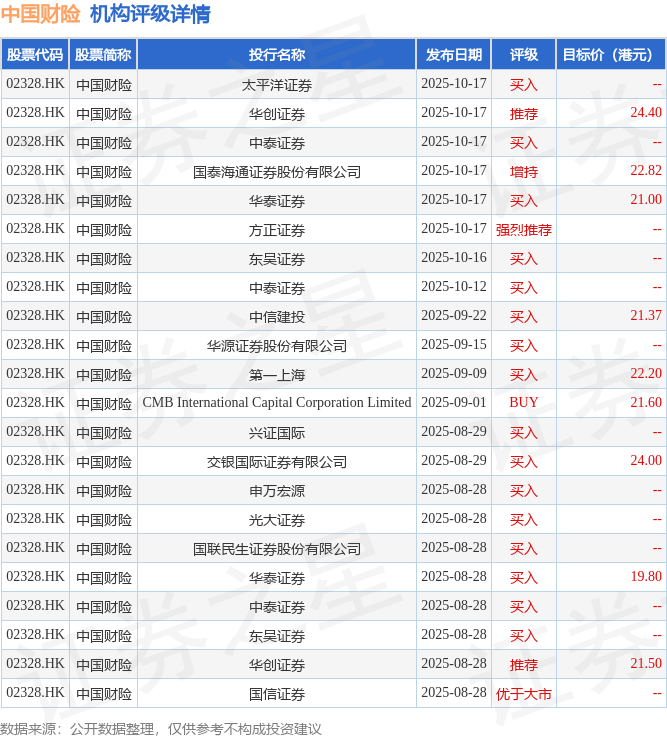Image resolution: width=667 pixels, height=738 pixels.
Task: Click the BUY rating
Action: 523,402
